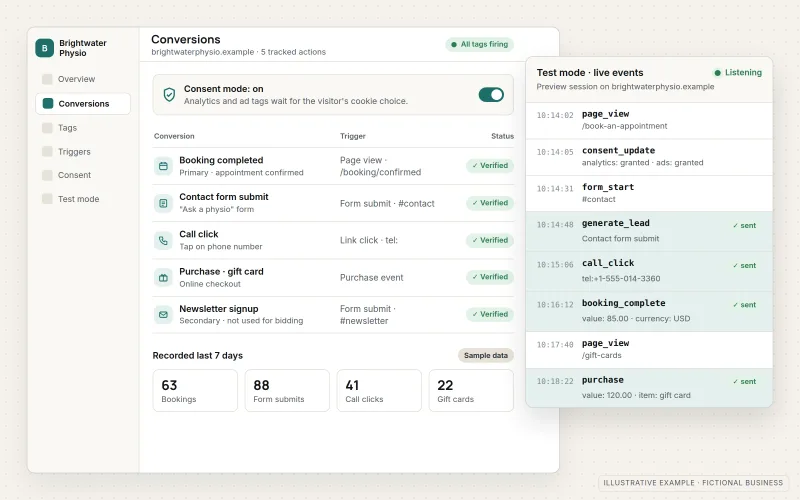Click the All tags firing badge
Image resolution: width=800 pixels, height=500 pixels.
[480, 44]
